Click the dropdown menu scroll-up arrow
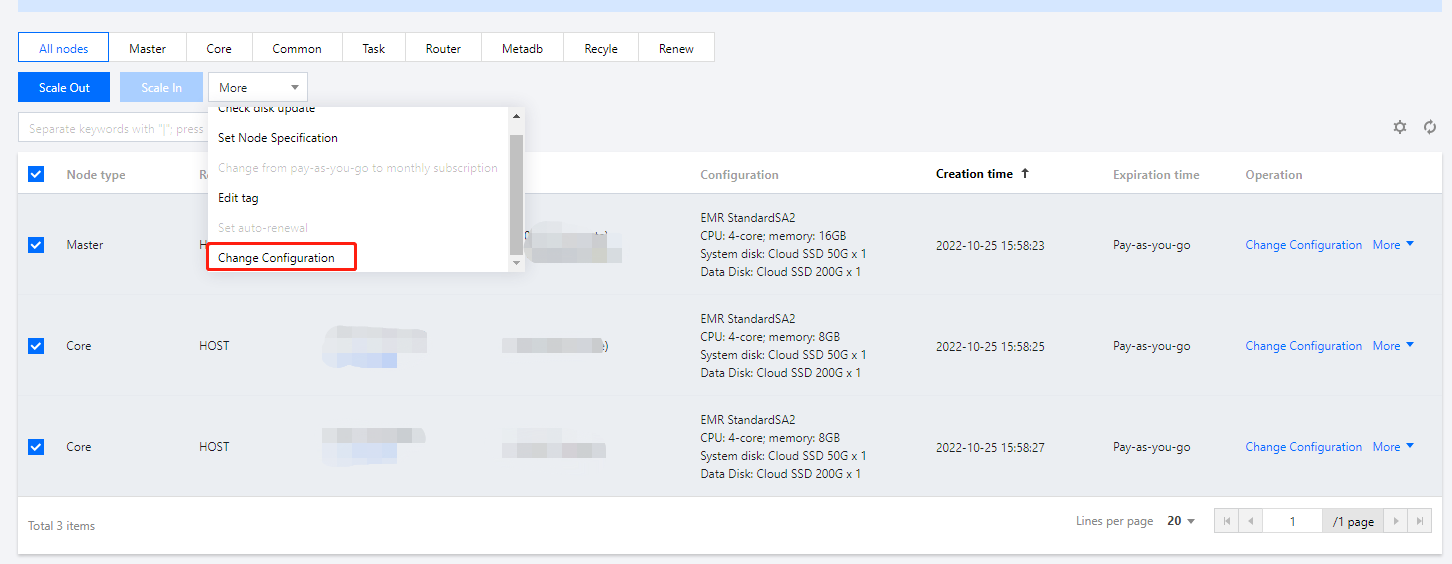Image resolution: width=1452 pixels, height=564 pixels. pos(516,116)
